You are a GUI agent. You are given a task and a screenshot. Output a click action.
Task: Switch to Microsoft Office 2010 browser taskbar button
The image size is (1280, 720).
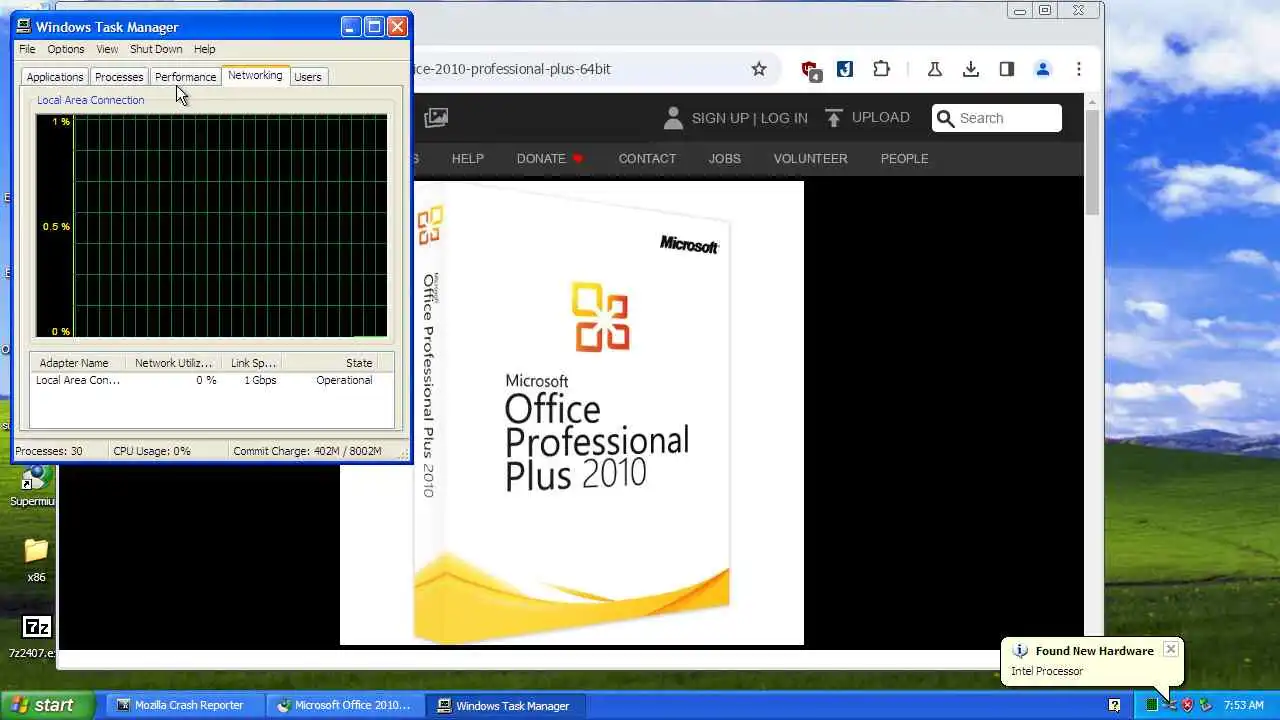(x=344, y=705)
